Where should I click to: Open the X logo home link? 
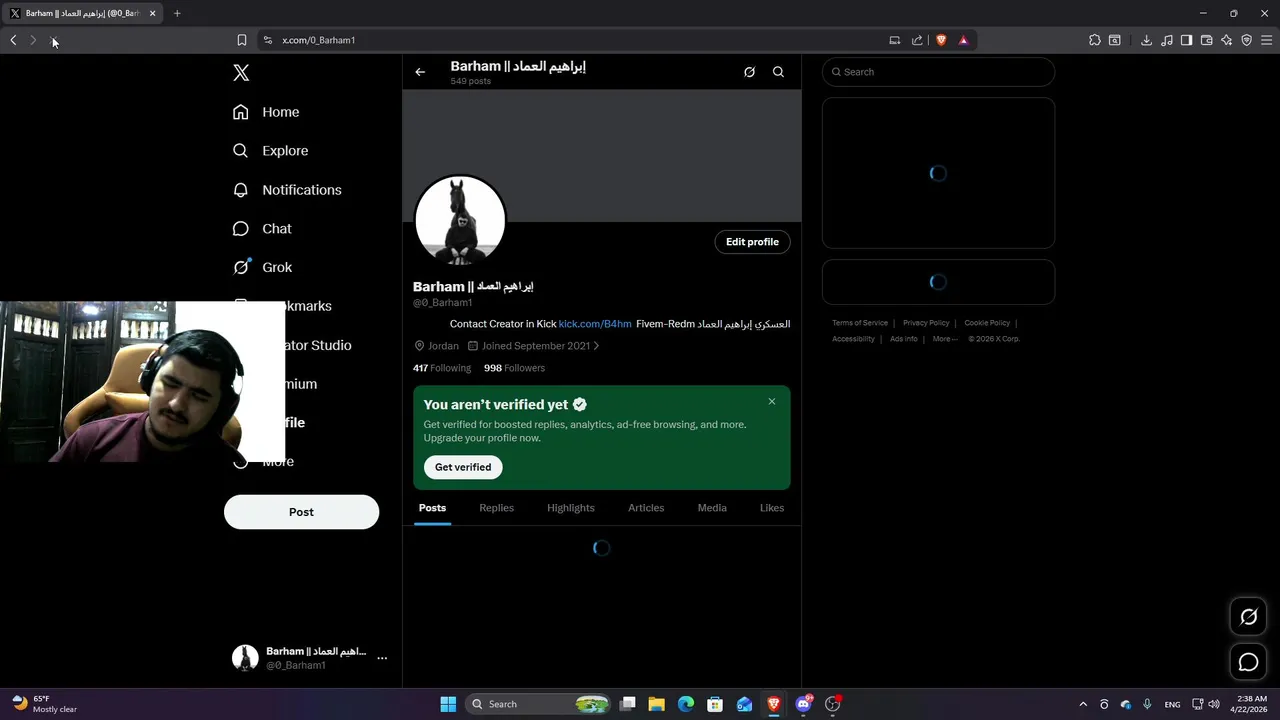click(241, 73)
